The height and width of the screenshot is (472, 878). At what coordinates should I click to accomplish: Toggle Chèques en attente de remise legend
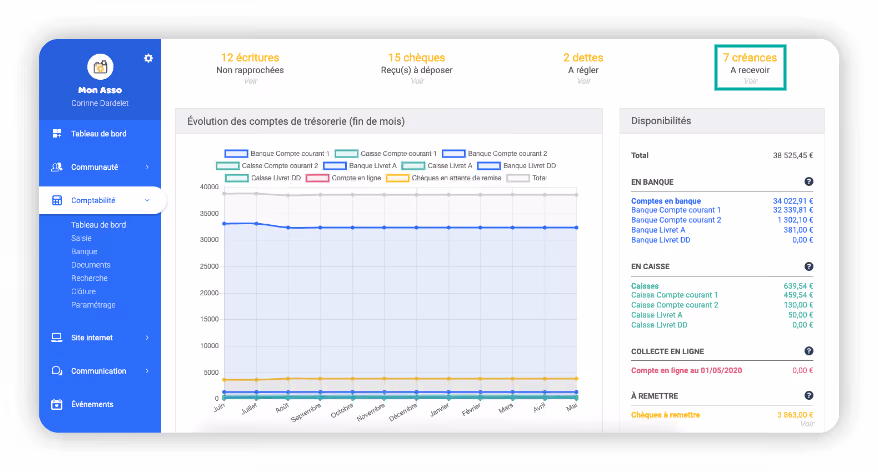click(x=443, y=178)
